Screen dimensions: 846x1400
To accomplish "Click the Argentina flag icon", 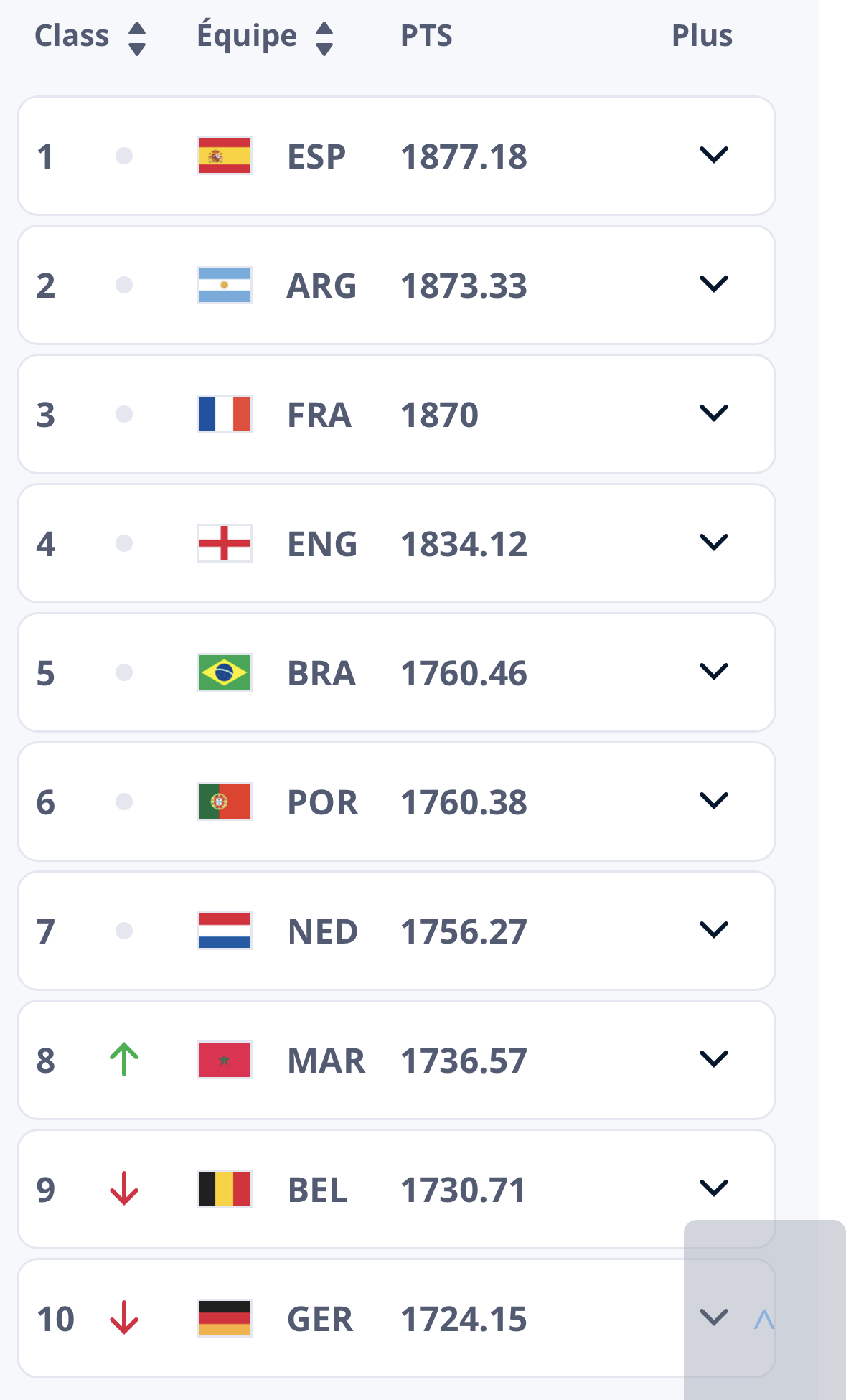I will 225,285.
